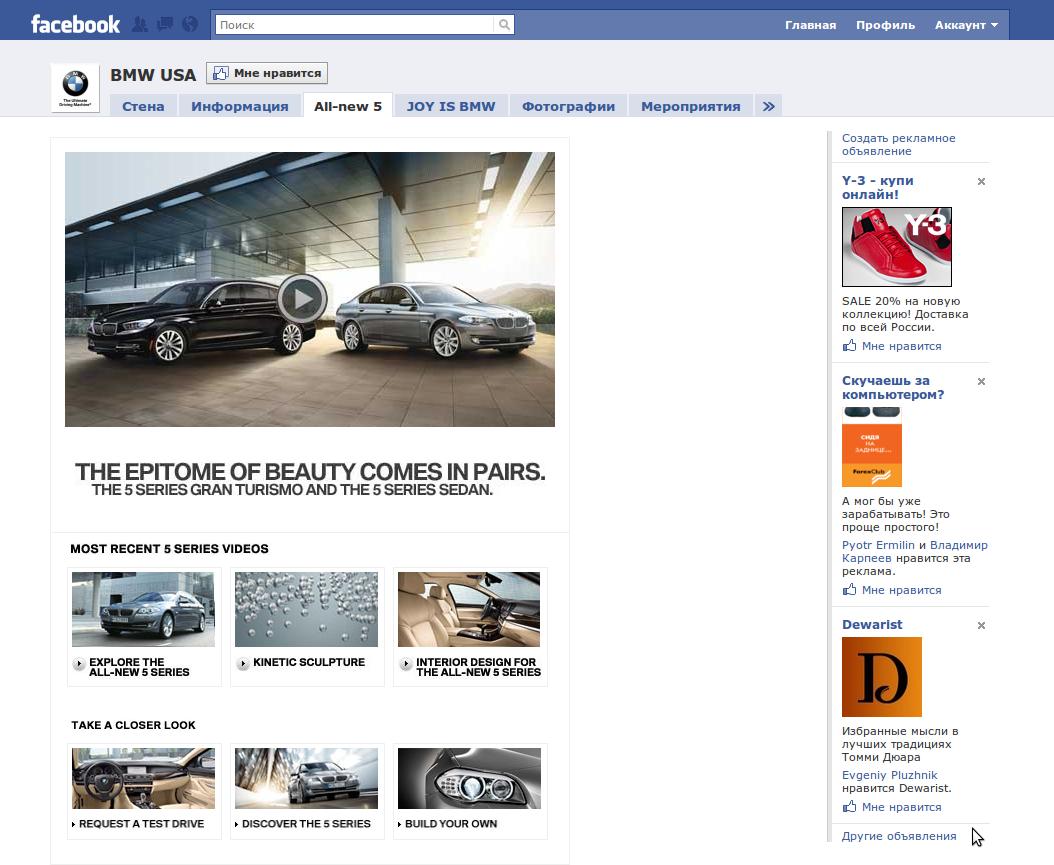The width and height of the screenshot is (1054, 865).
Task: Click Другие объявления link
Action: click(x=899, y=836)
